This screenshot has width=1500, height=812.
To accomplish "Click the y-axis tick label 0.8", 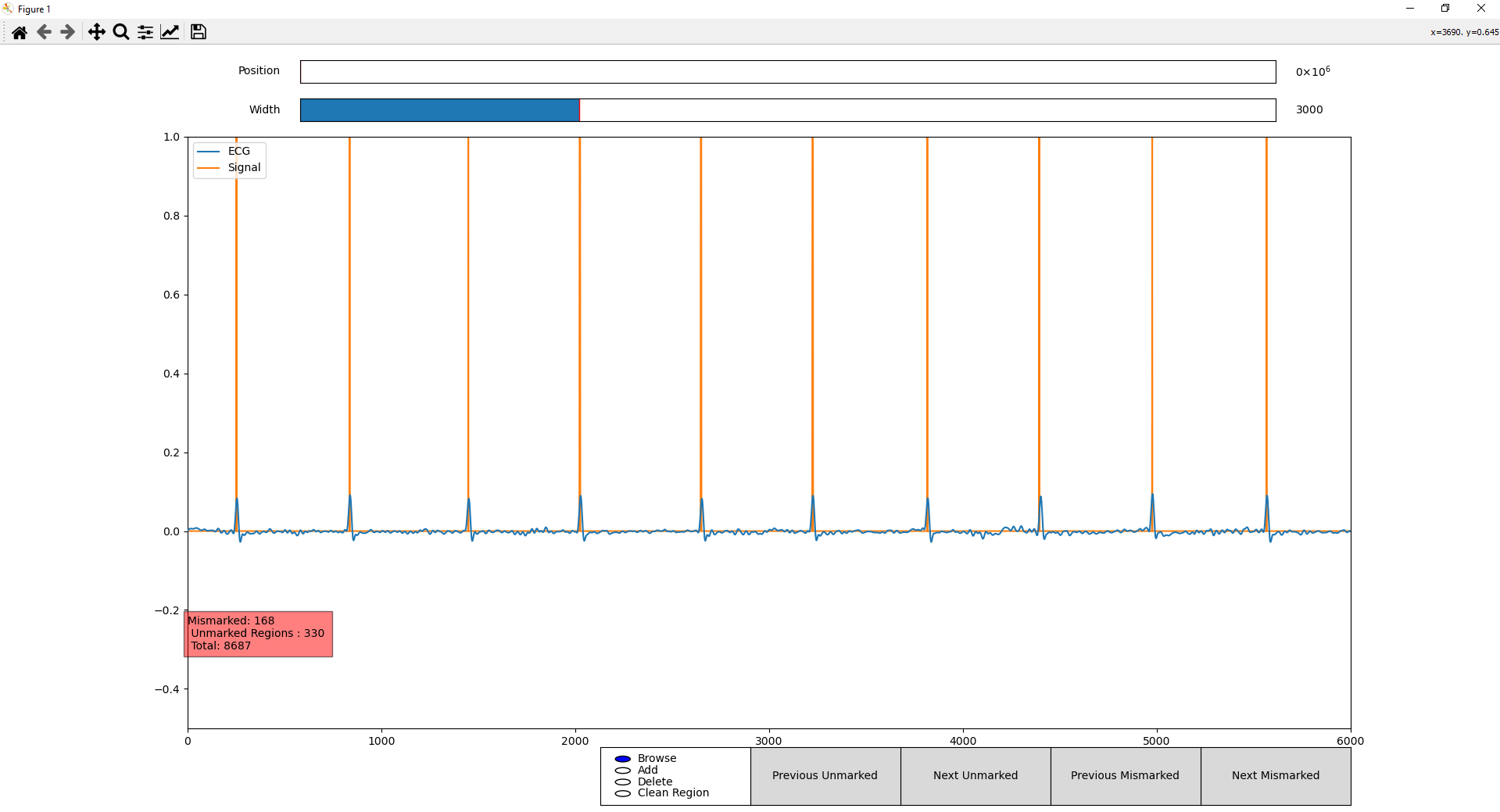I will (x=171, y=216).
